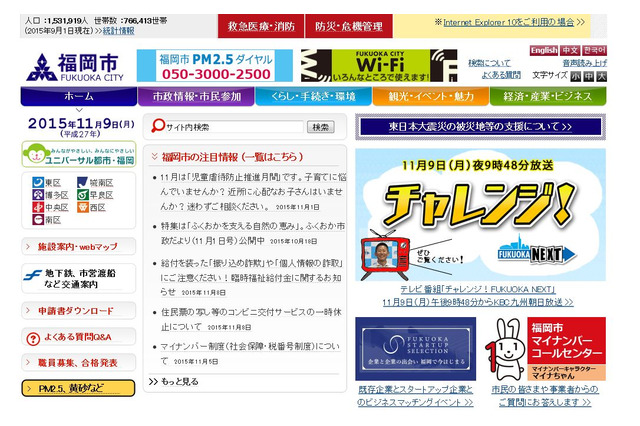Click the site search input field

234,127
